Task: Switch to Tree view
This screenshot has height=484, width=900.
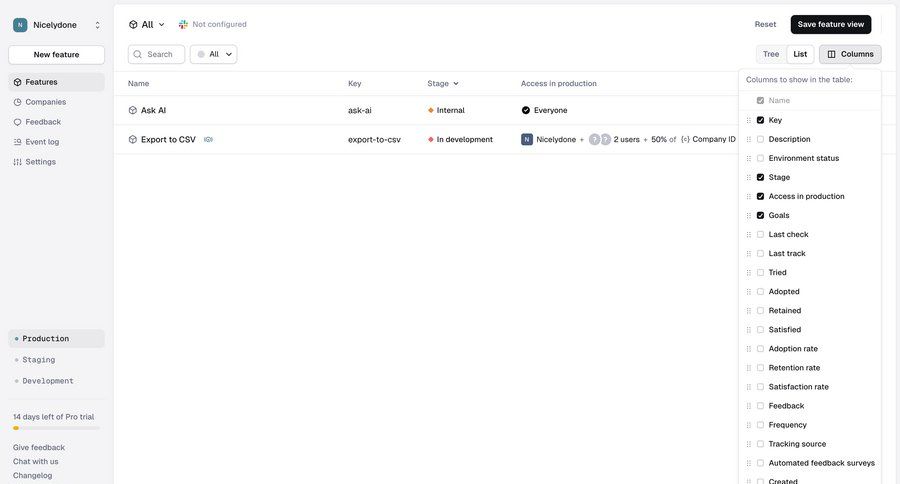Action: pos(771,54)
